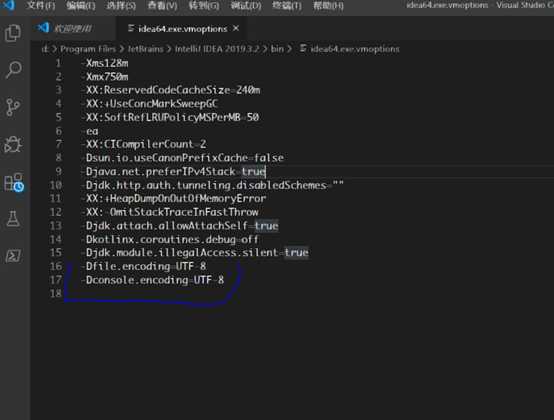This screenshot has width=554, height=420.
Task: Open the 选择(S) menu
Action: [121, 6]
